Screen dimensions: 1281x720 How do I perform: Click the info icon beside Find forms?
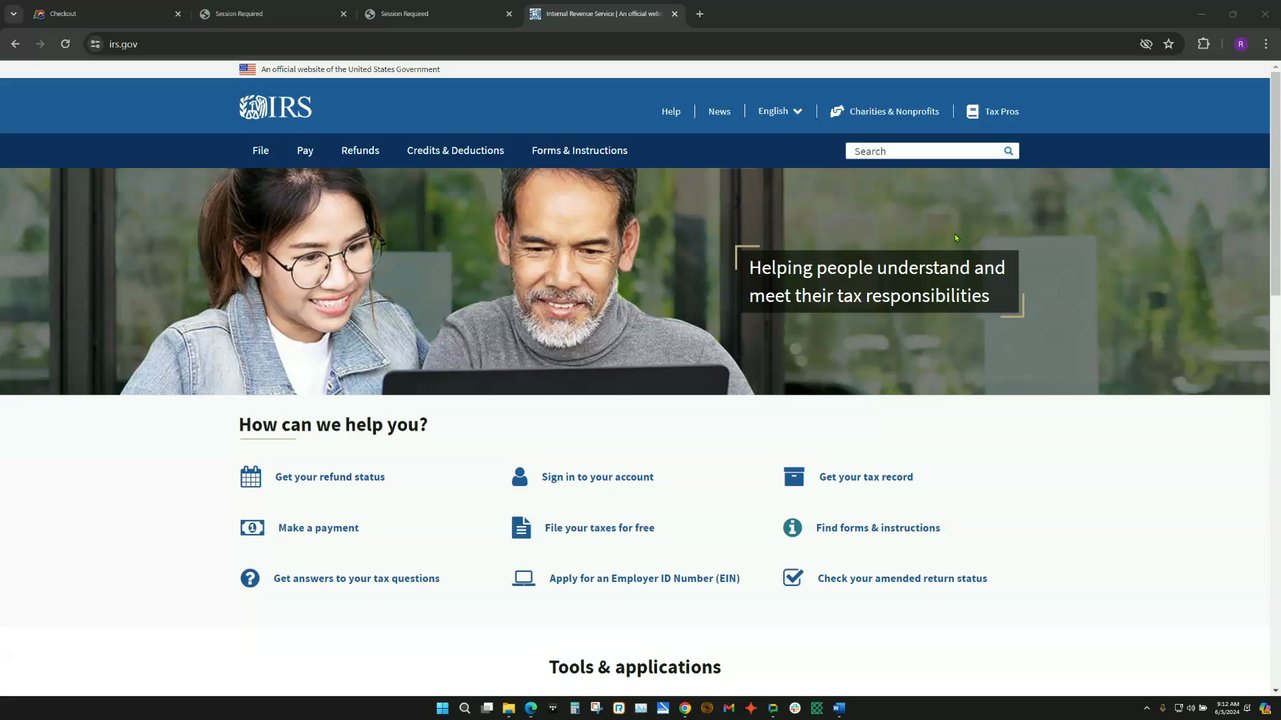[x=792, y=528]
